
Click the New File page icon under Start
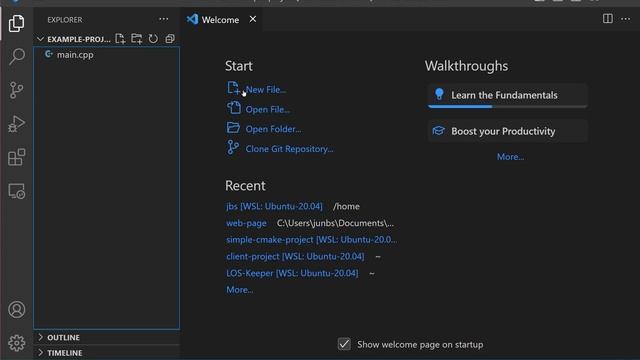tap(233, 88)
